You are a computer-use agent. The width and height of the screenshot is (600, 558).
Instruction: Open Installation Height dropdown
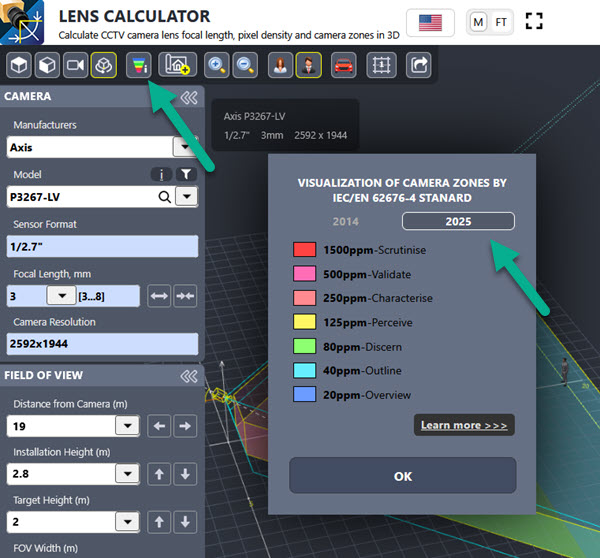point(127,474)
